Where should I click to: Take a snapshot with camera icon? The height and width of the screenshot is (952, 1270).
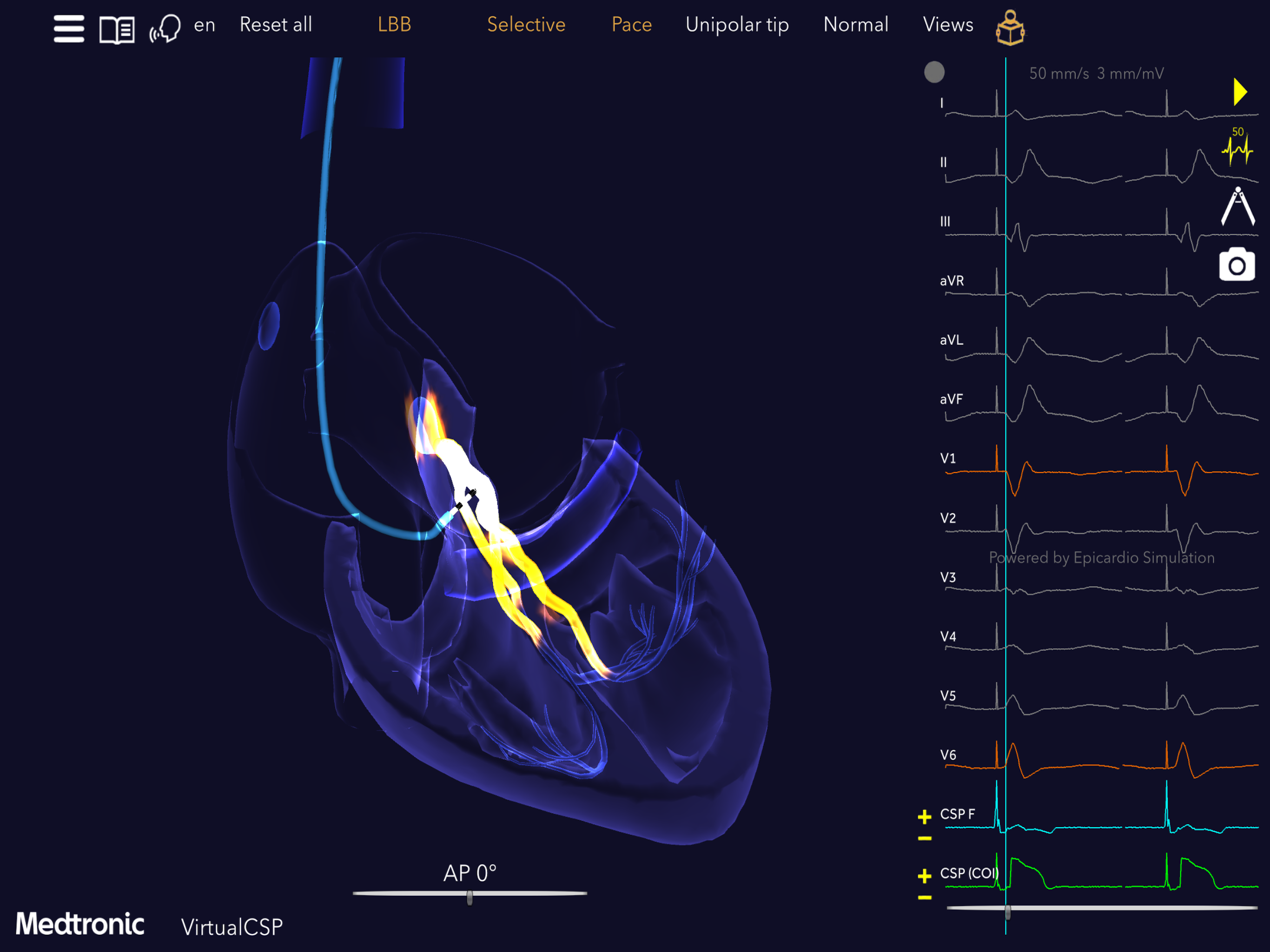tap(1237, 264)
